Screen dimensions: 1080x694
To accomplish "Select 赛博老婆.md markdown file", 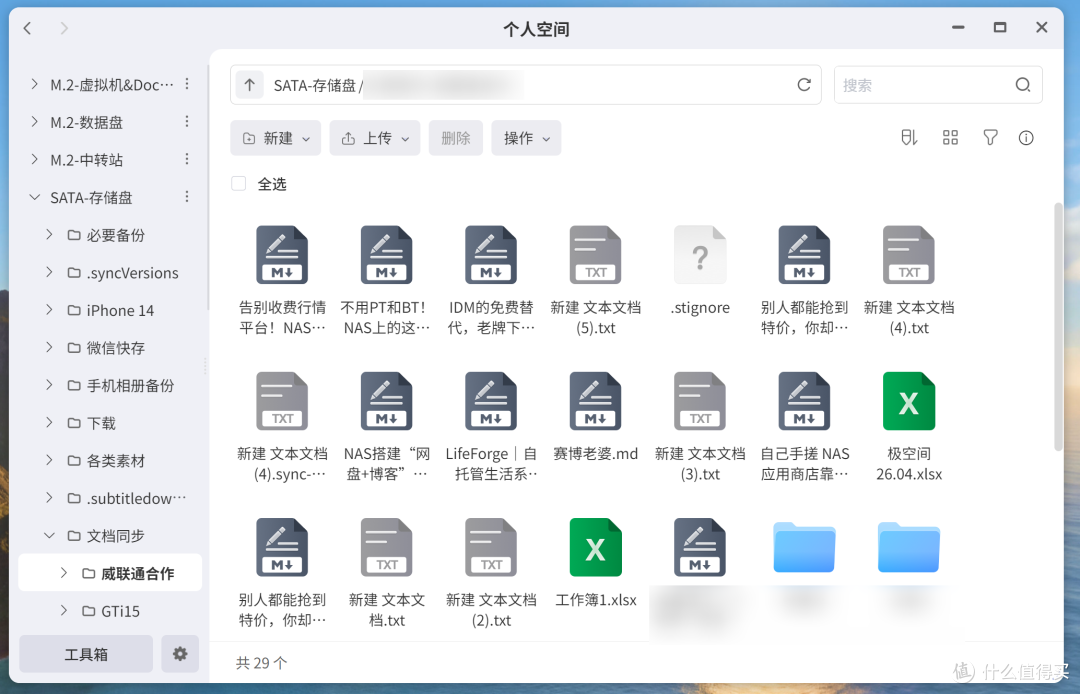I will (x=595, y=401).
